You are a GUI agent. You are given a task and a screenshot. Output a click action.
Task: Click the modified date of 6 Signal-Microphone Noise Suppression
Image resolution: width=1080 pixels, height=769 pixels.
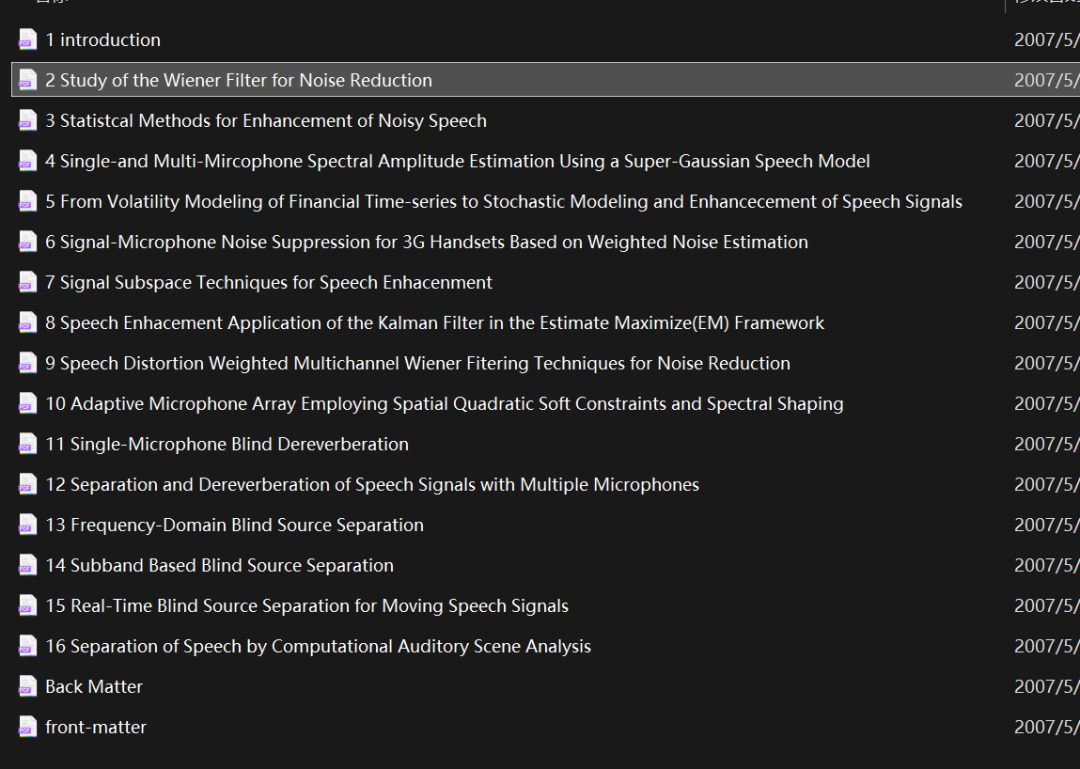tap(1047, 242)
